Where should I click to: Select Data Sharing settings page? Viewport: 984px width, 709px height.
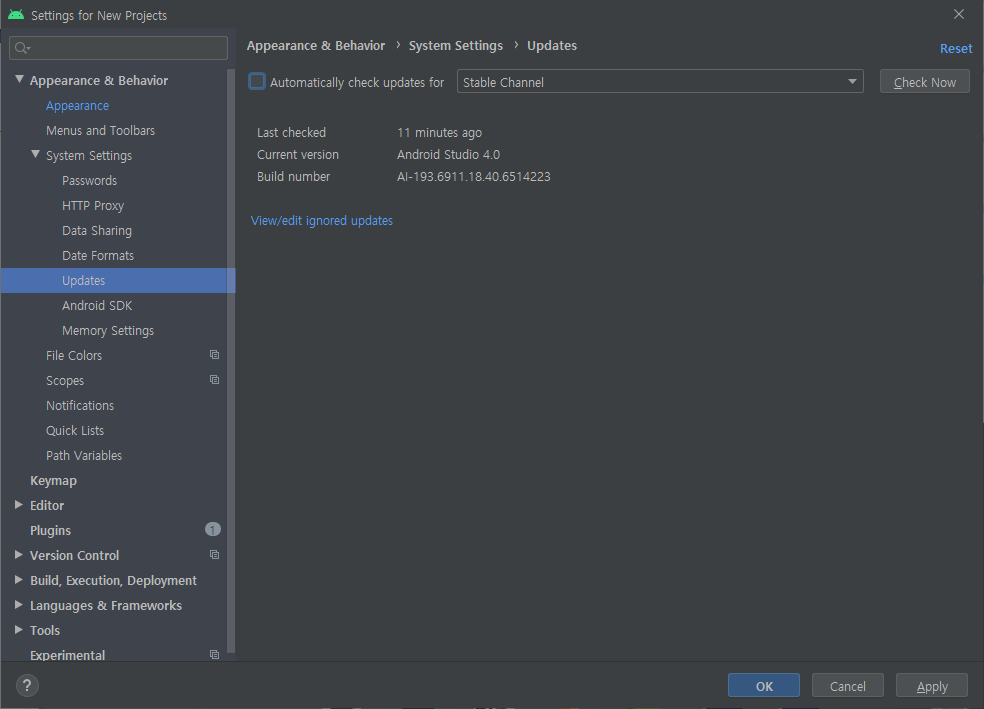(x=97, y=231)
